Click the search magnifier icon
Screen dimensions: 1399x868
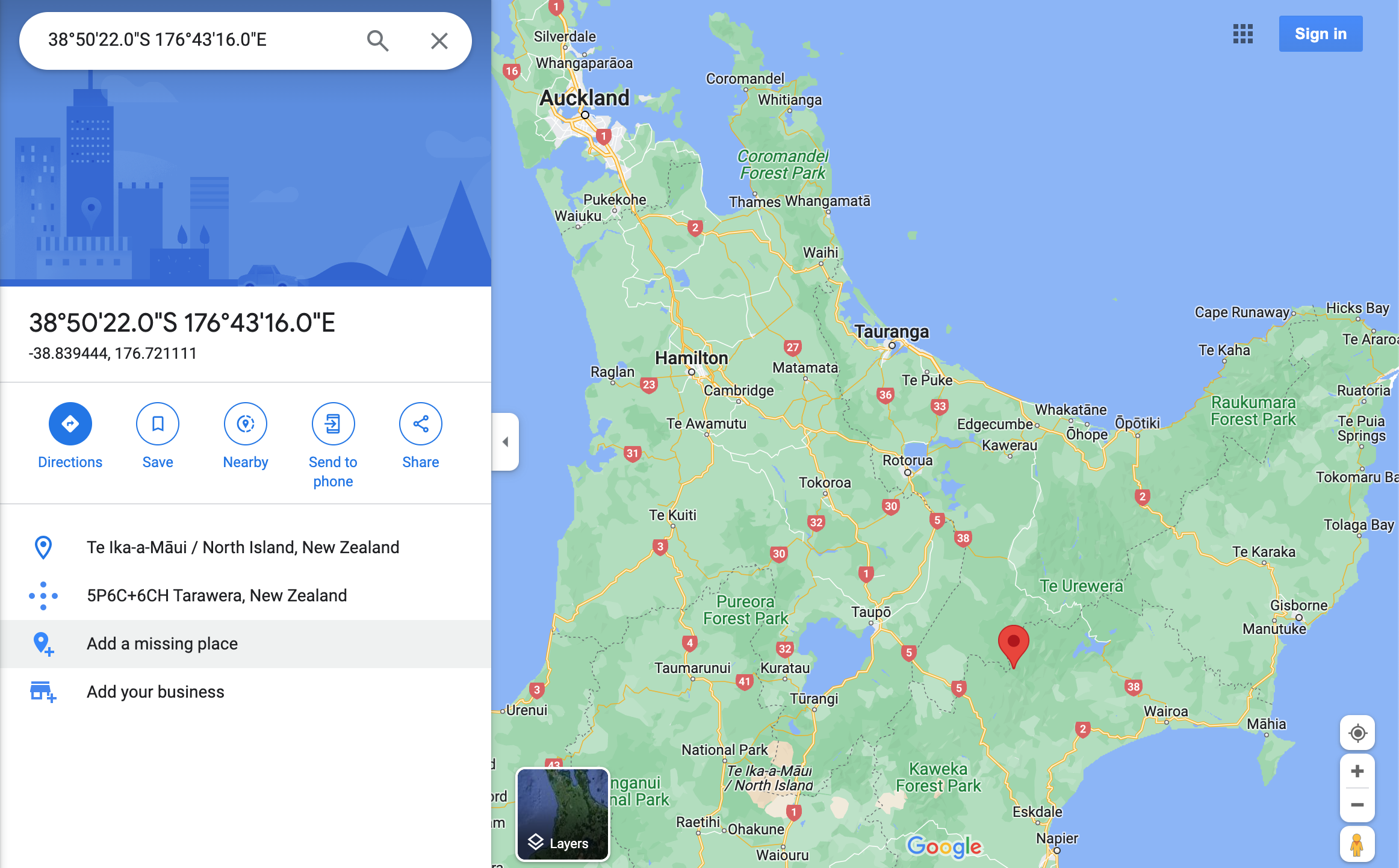[377, 40]
